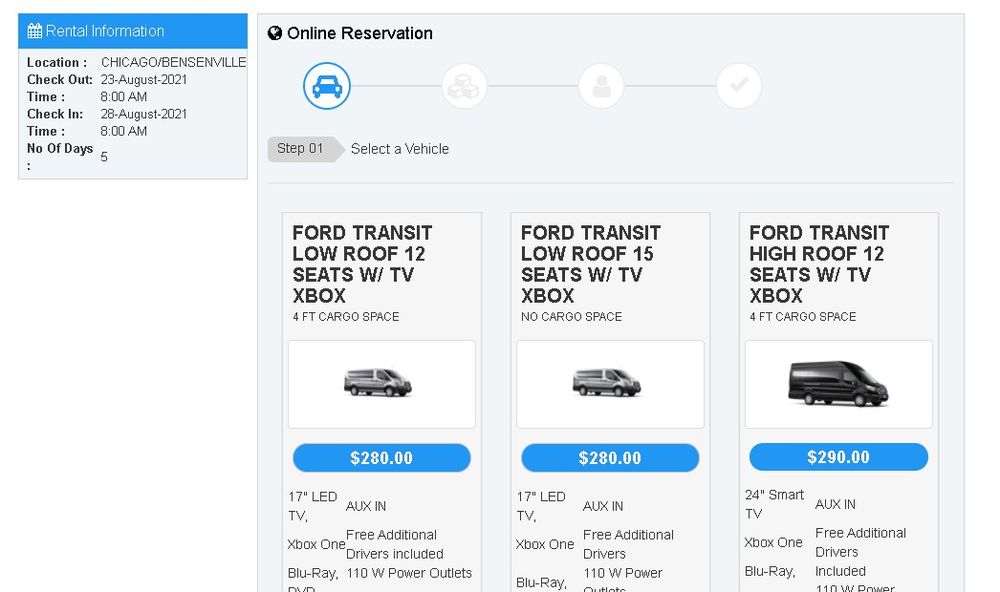This screenshot has width=1000, height=592.
Task: Open Ford Transit Low Roof 15 Seats title
Action: click(590, 264)
